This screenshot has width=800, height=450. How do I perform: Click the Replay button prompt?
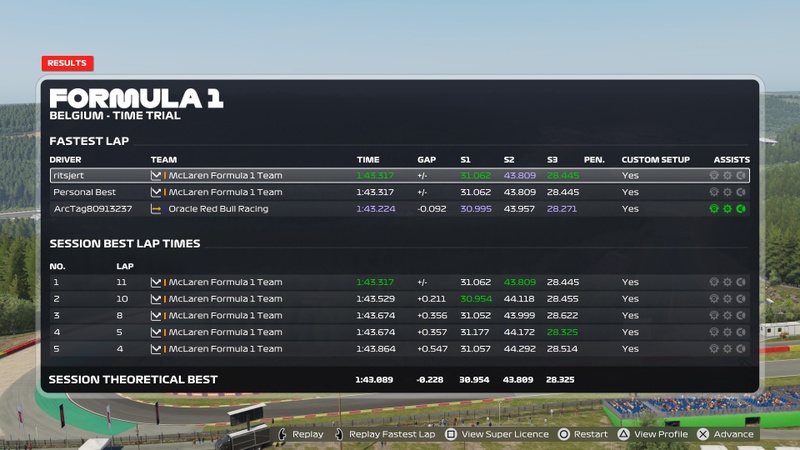[301, 434]
